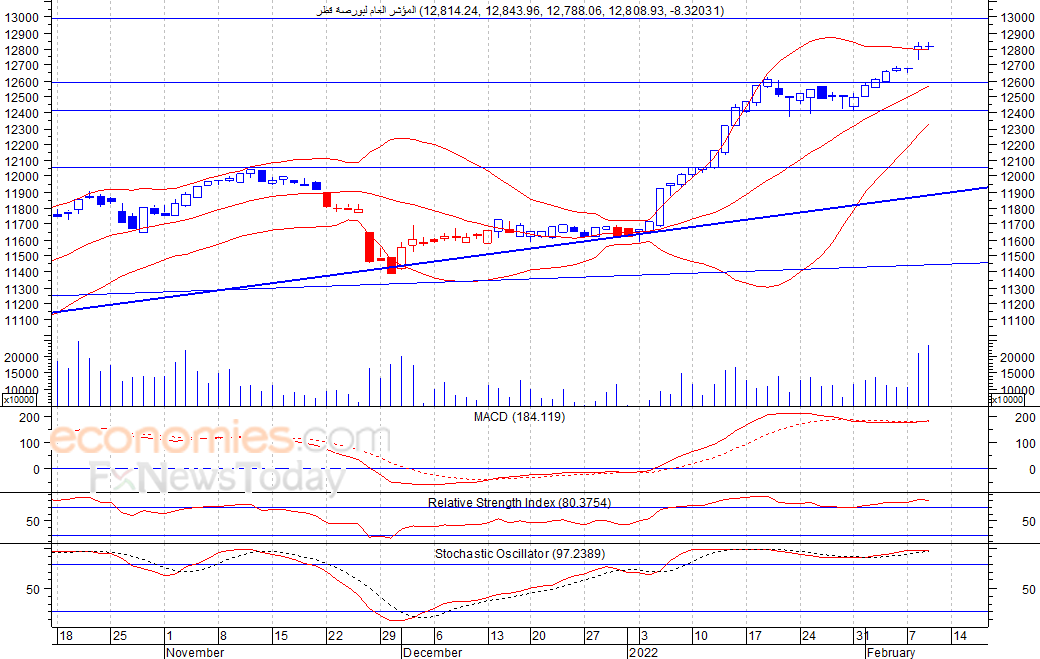Click the x10000 volume multiplier on left axis

pos(19,400)
